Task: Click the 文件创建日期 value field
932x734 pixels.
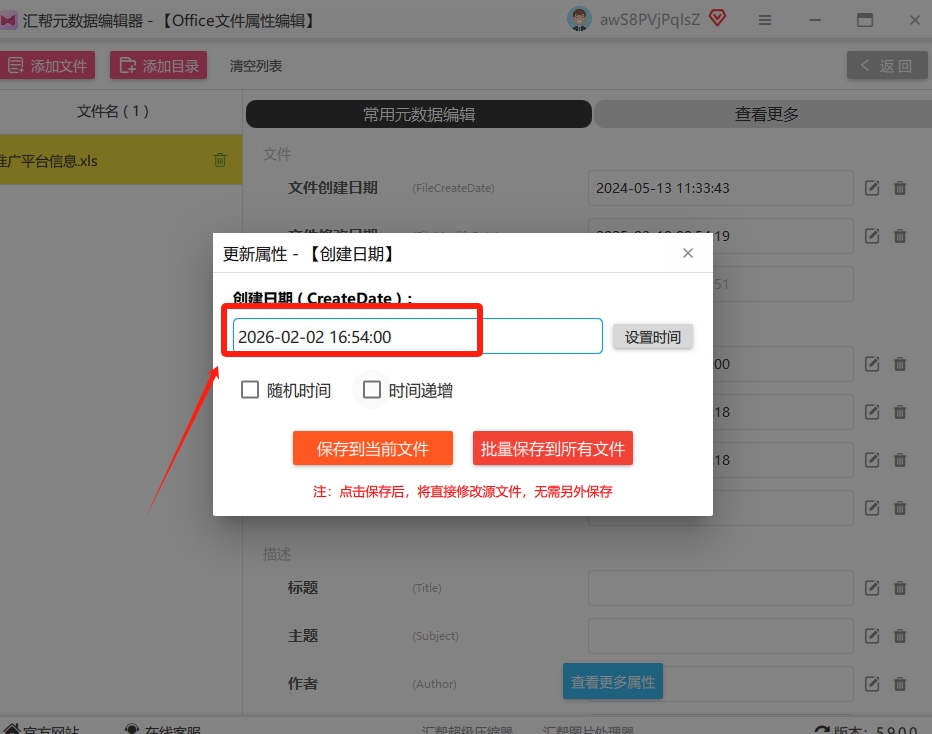Action: coord(720,188)
